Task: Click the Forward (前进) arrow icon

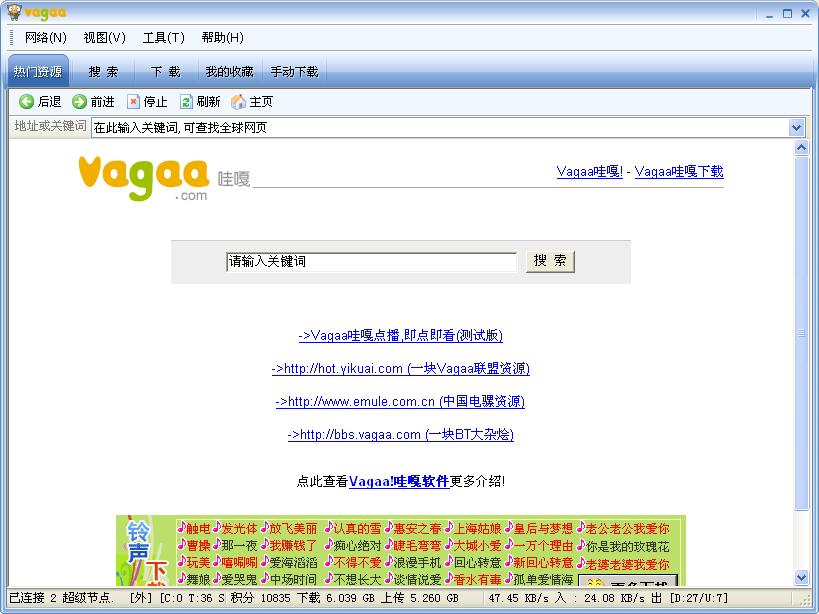Action: (79, 102)
